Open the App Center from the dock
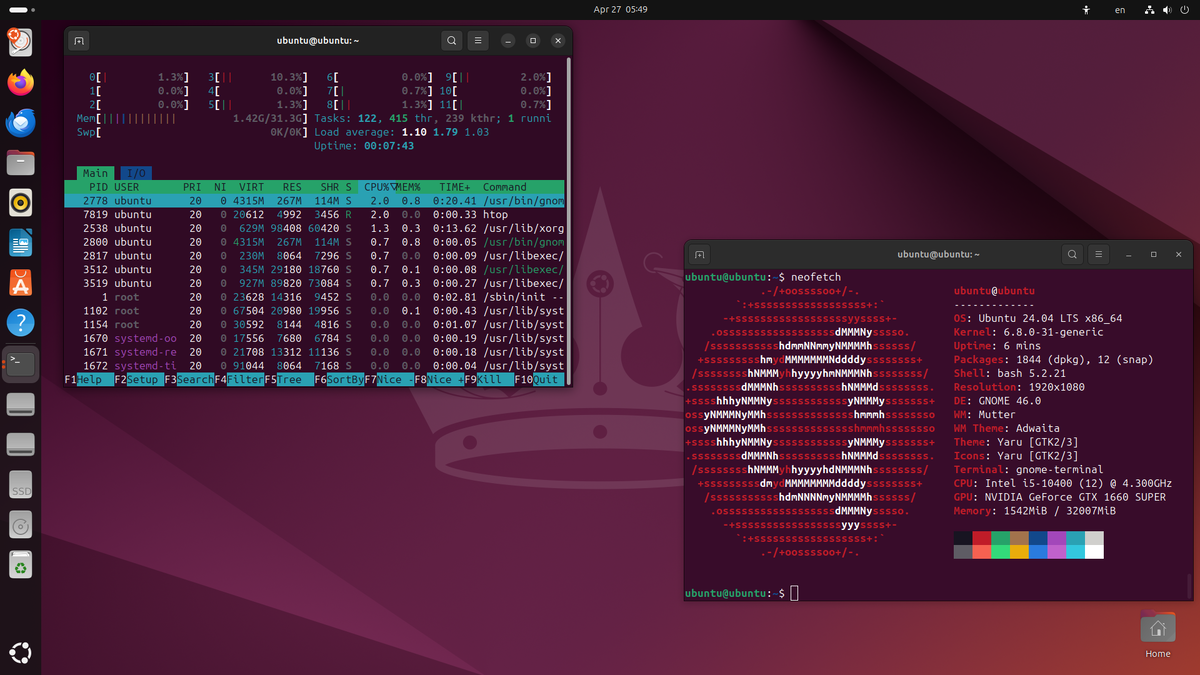 [x=22, y=283]
